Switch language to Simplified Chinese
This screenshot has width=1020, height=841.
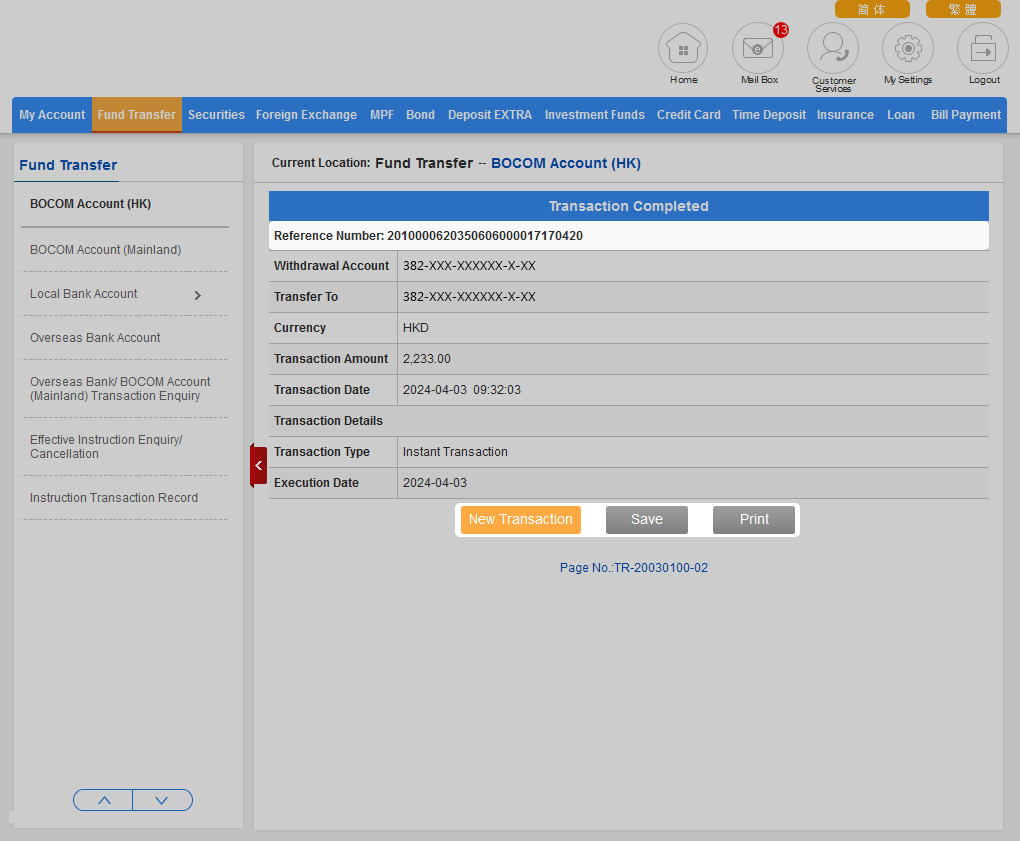pos(872,9)
